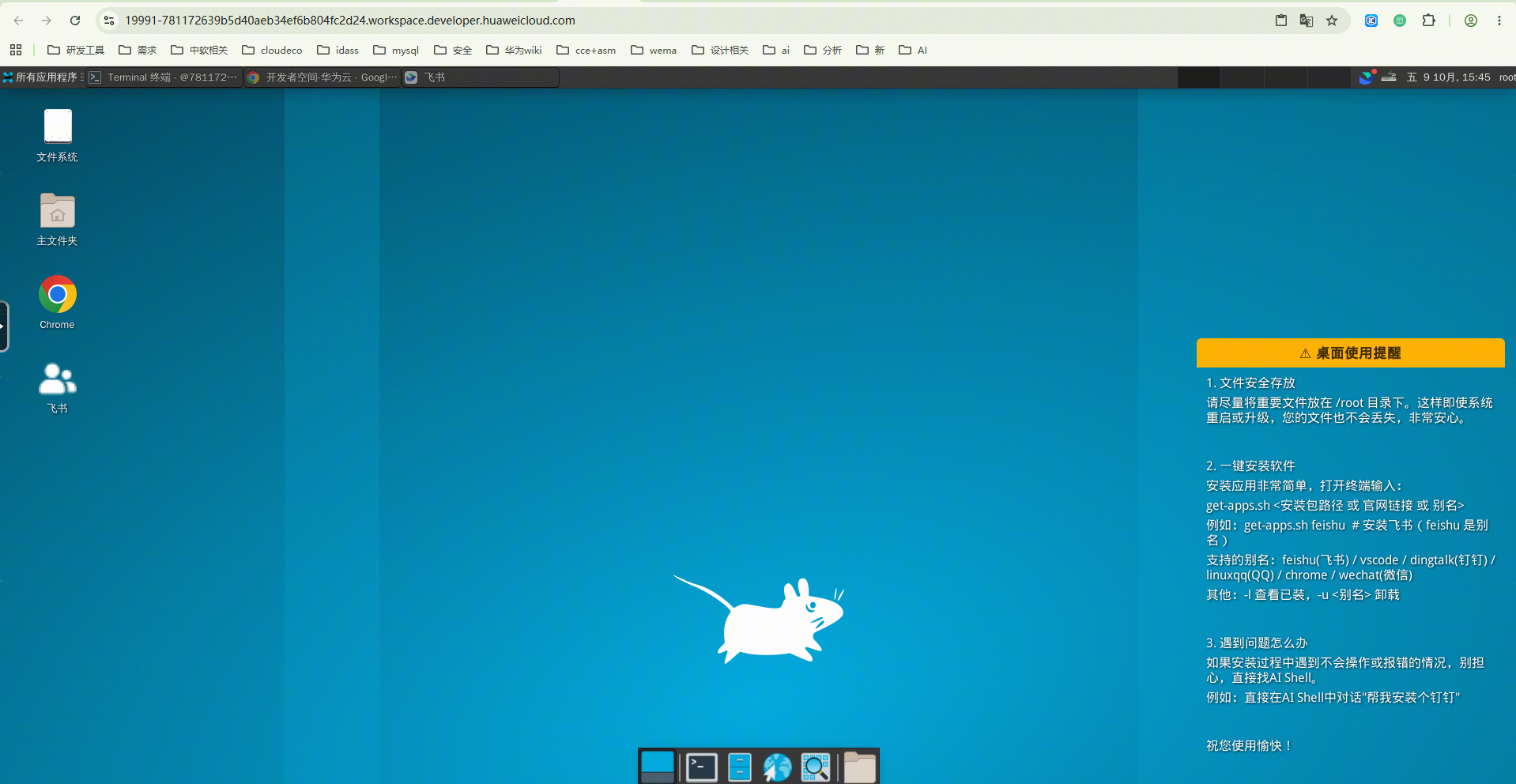Click the 15:45 date and time clock

pyautogui.click(x=1449, y=77)
